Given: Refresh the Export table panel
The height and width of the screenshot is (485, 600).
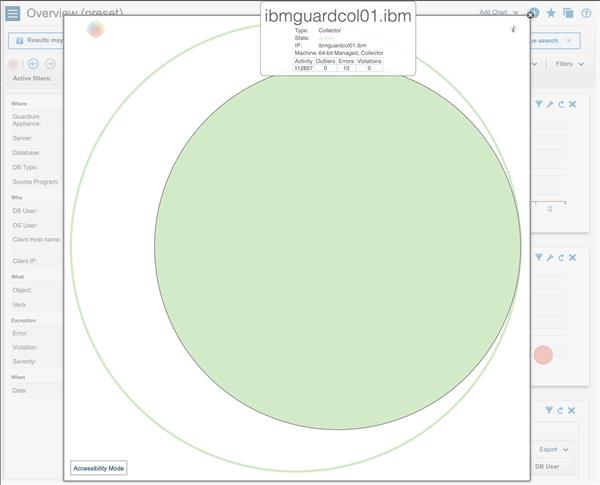Looking at the screenshot, I should 560,410.
